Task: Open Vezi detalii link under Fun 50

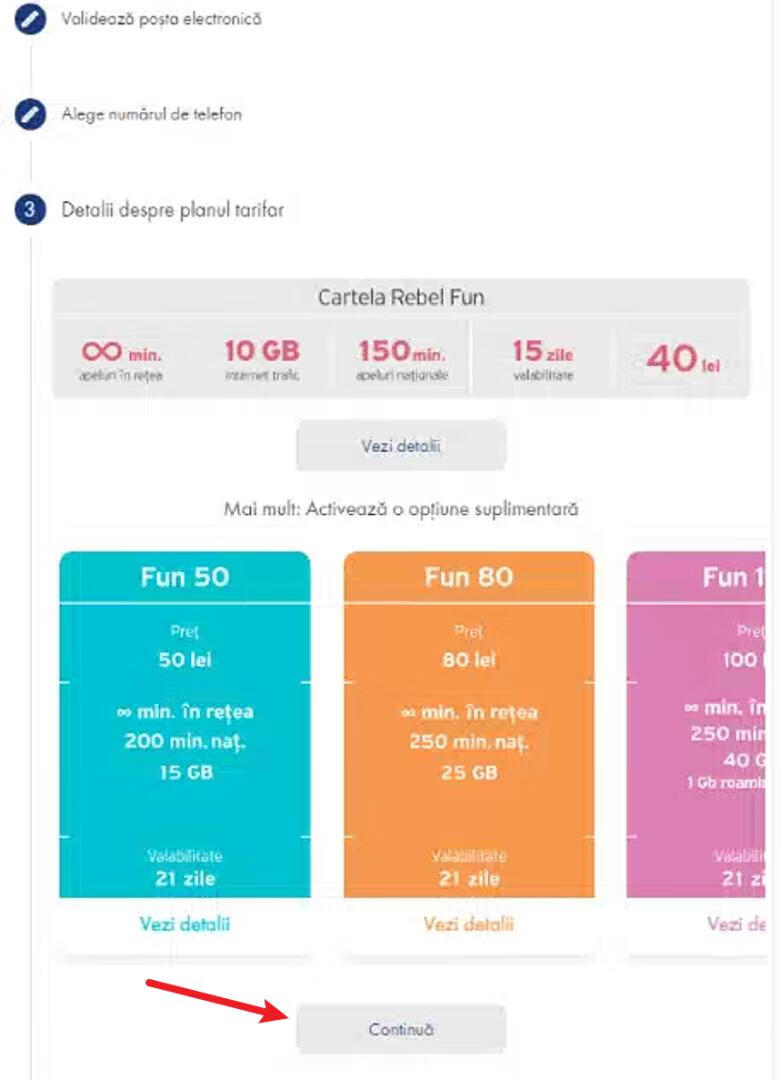Action: click(x=185, y=924)
